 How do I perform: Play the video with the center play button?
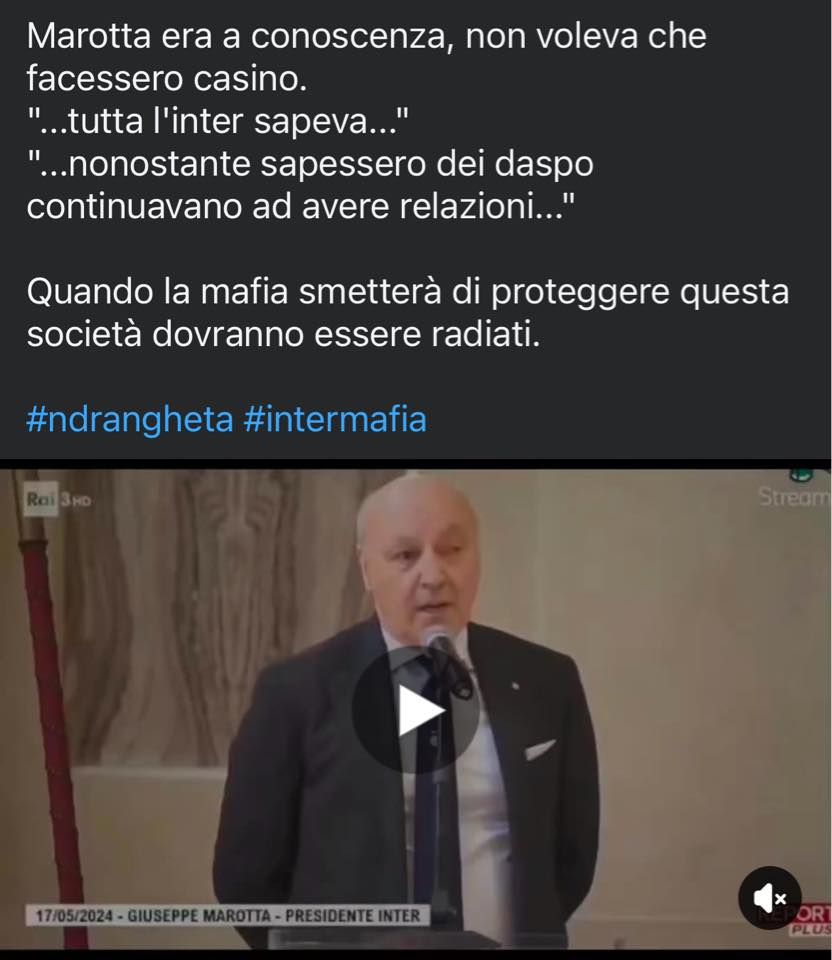(416, 710)
